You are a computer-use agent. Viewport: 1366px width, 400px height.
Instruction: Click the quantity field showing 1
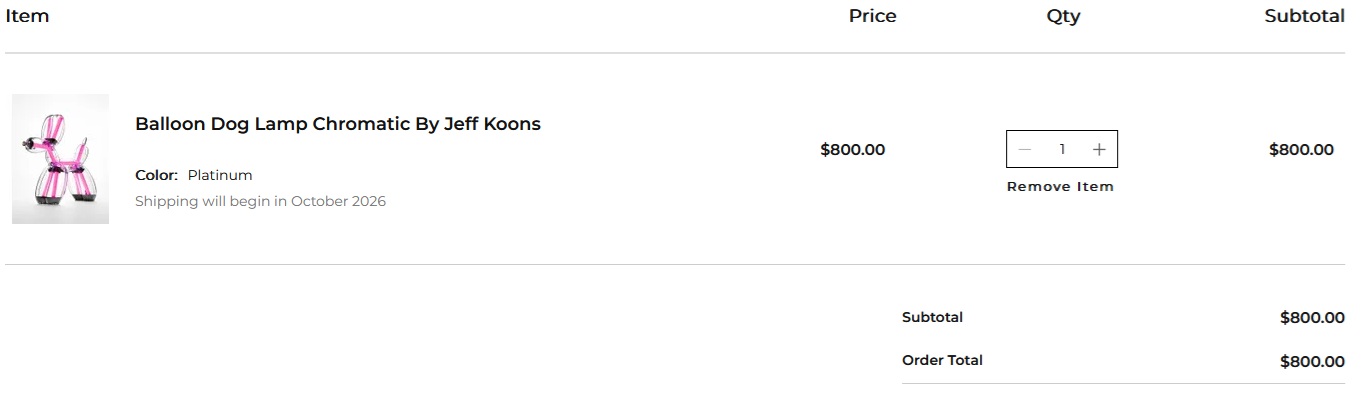click(x=1062, y=149)
